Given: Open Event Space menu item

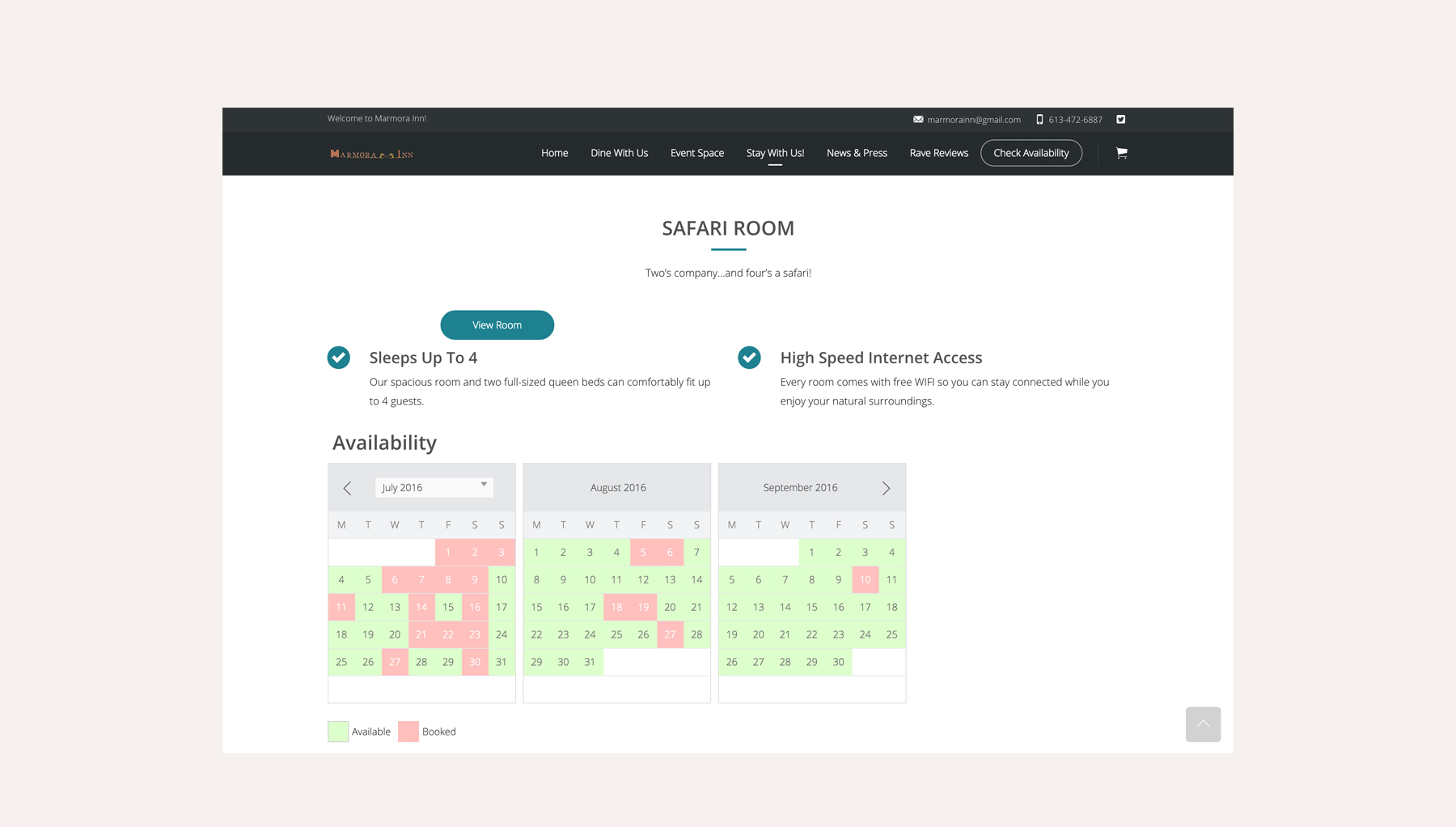Looking at the screenshot, I should click(697, 153).
